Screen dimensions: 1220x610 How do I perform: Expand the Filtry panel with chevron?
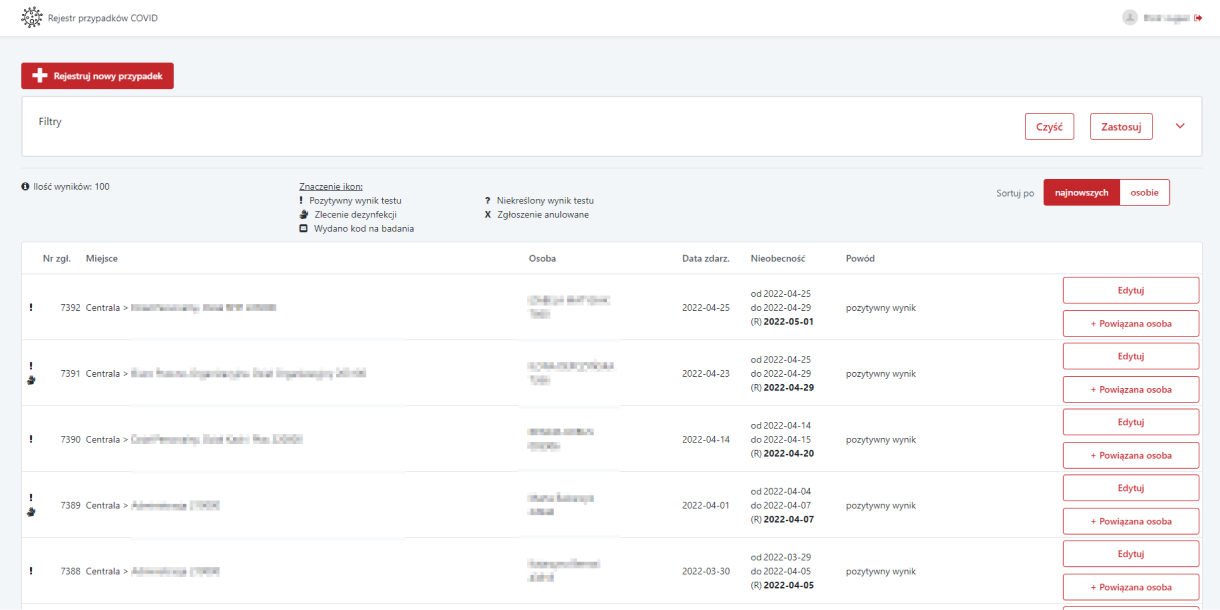pyautogui.click(x=1180, y=126)
